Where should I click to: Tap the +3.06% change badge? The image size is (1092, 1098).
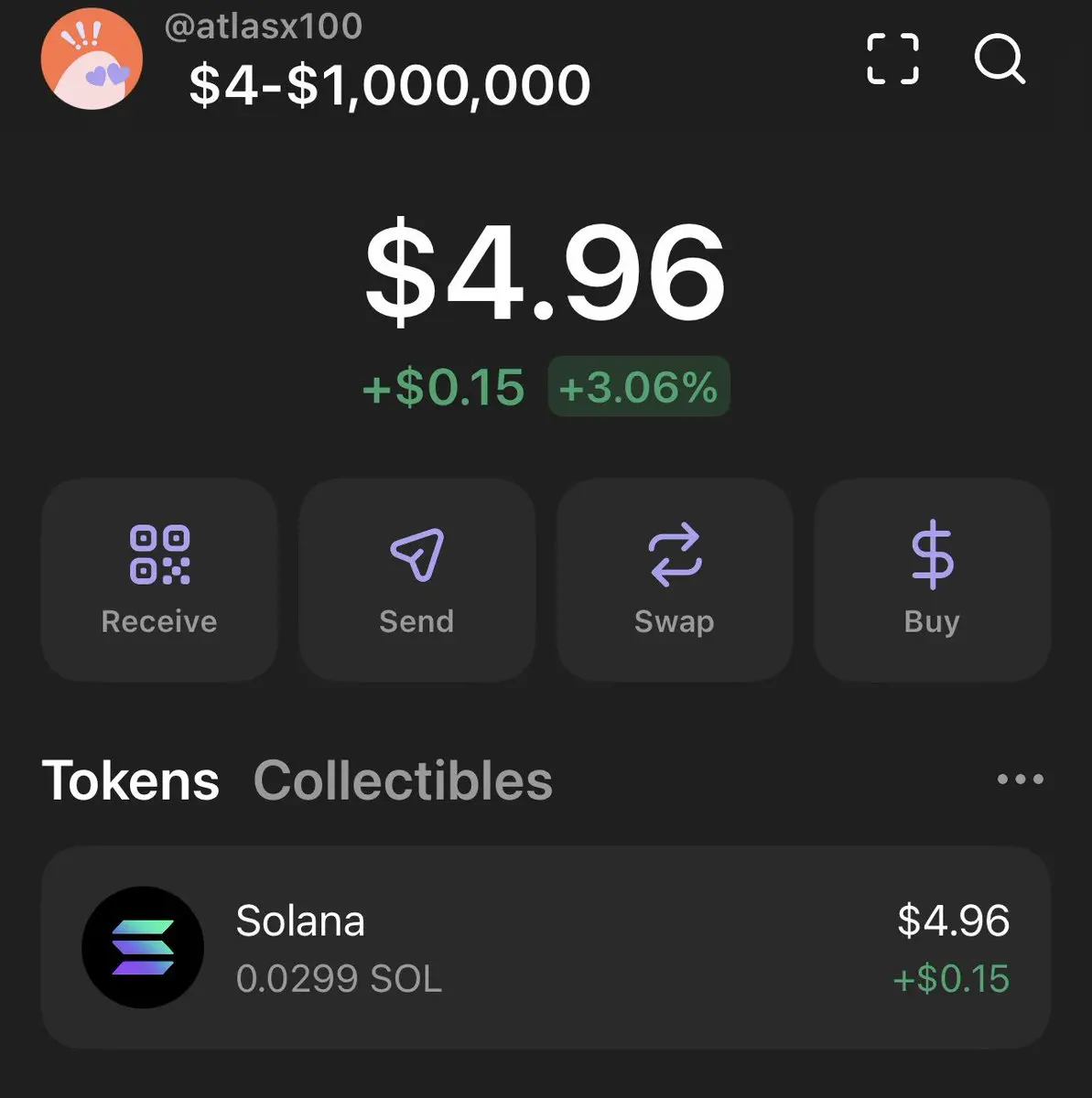pyautogui.click(x=639, y=387)
